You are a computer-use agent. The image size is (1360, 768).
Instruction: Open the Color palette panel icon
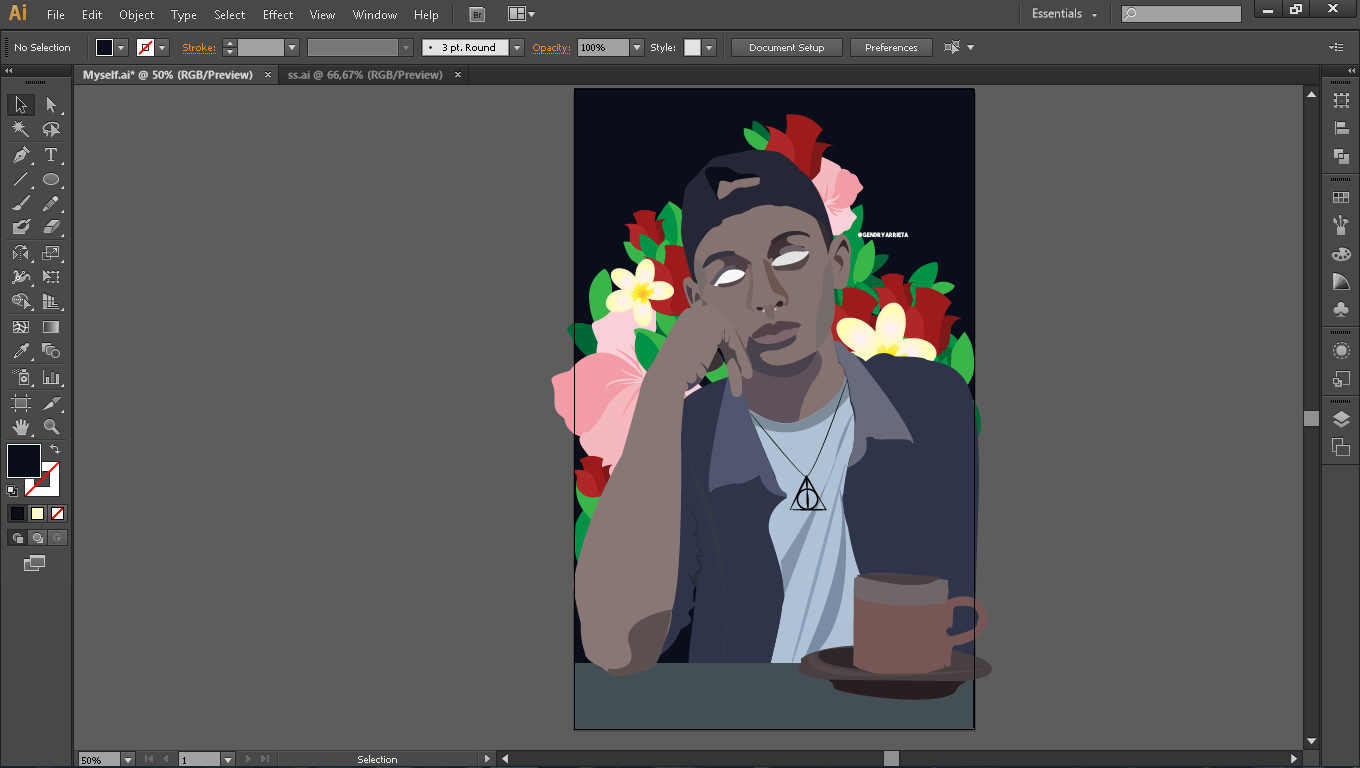(1341, 254)
